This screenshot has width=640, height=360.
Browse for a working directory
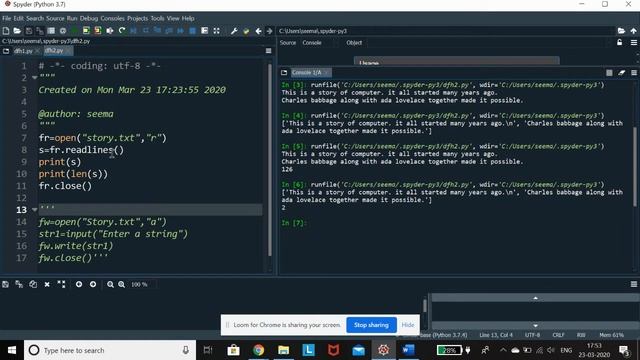click(x=621, y=31)
